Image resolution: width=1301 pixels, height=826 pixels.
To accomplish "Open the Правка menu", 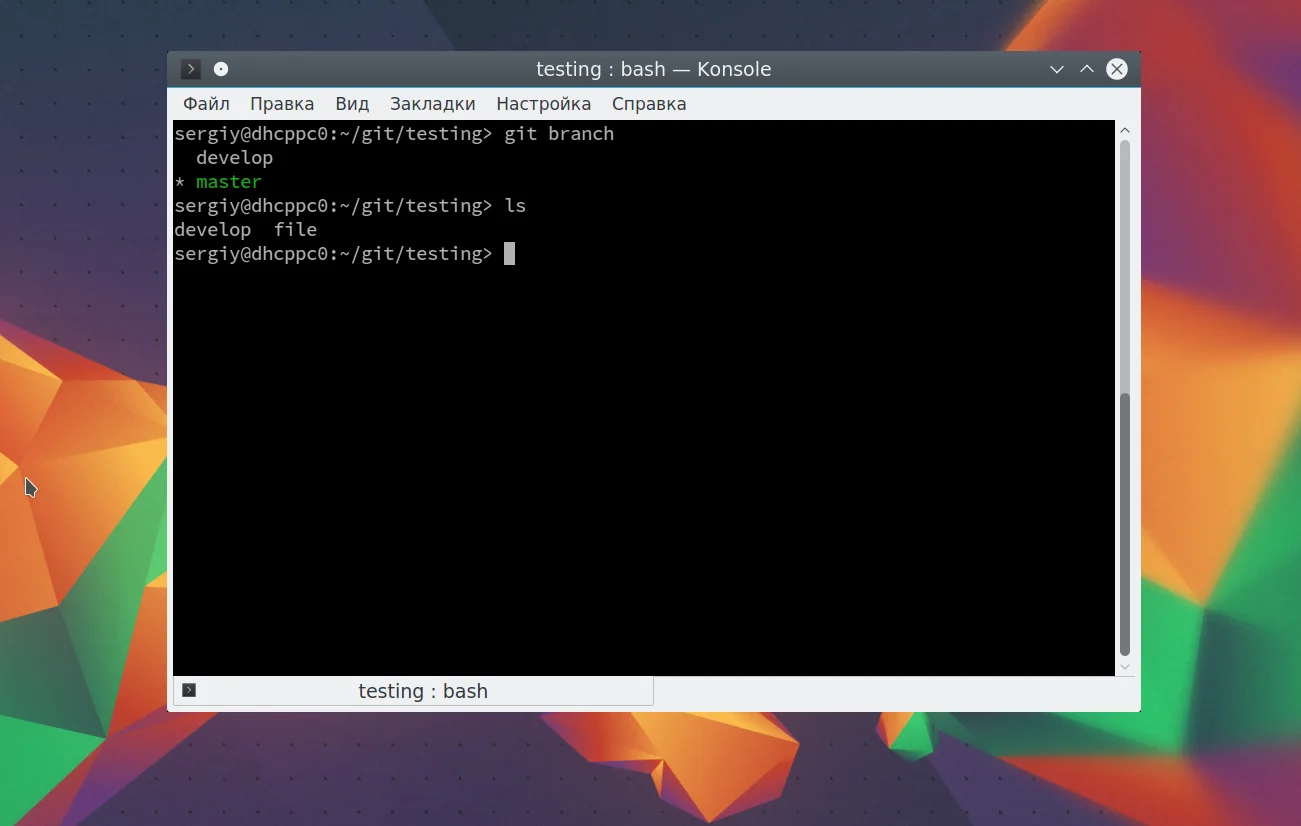I will coord(282,104).
